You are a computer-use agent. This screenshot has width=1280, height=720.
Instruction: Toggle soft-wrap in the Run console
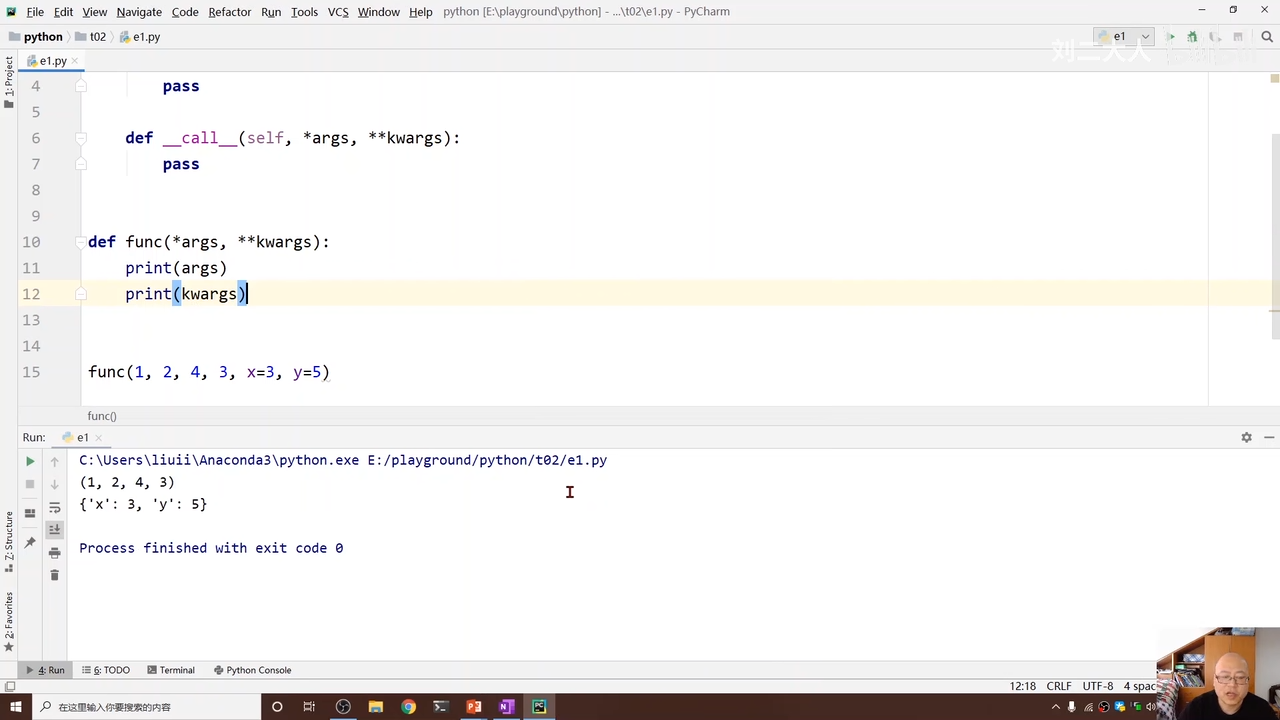click(55, 508)
